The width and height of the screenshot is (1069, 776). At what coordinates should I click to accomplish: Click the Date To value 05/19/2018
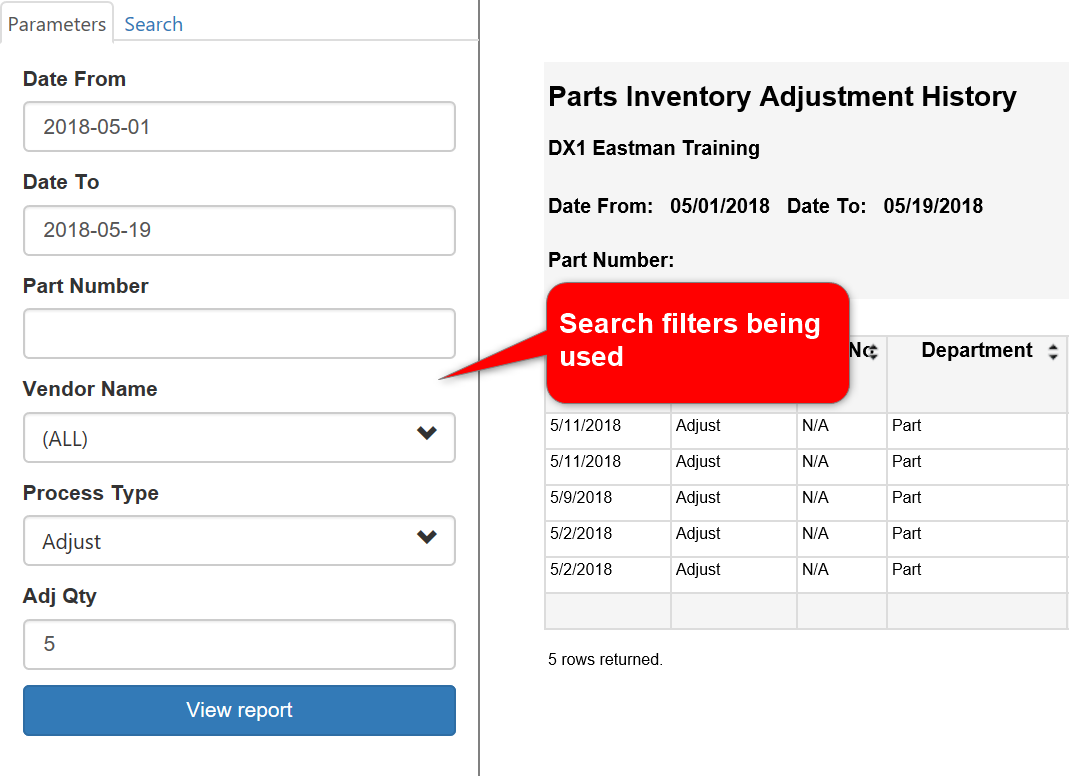point(933,206)
